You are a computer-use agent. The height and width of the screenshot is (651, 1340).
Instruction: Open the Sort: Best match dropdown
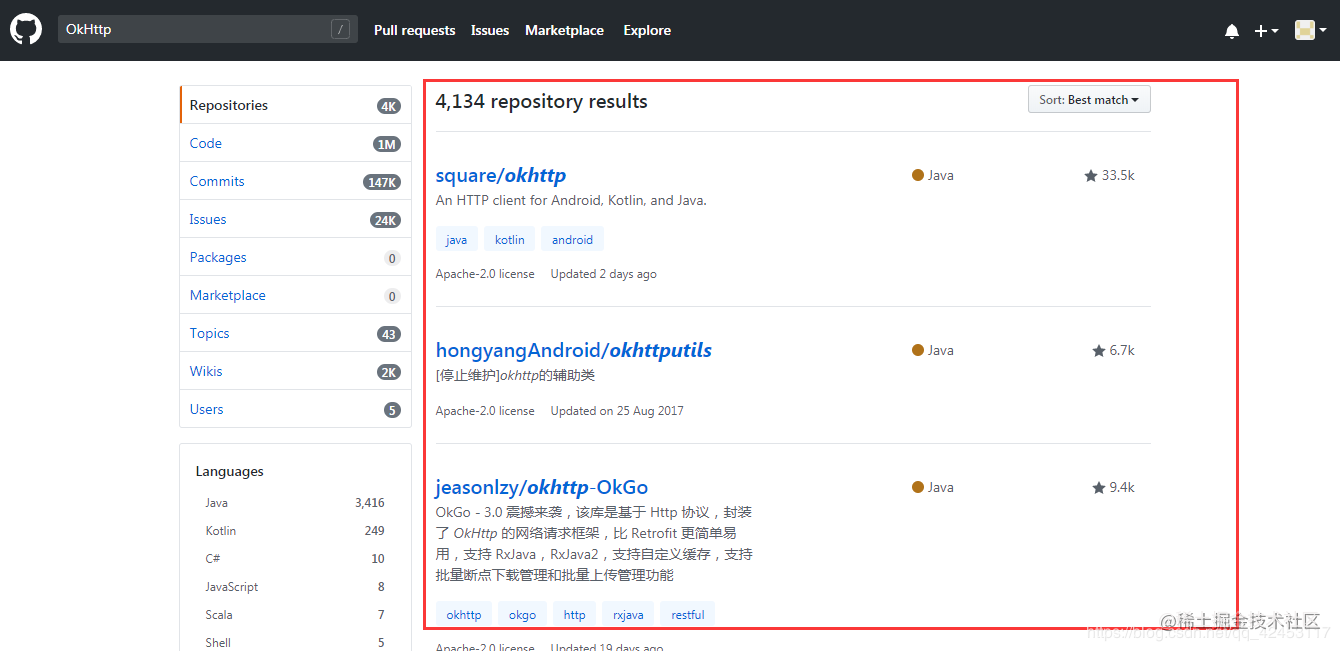(x=1089, y=99)
